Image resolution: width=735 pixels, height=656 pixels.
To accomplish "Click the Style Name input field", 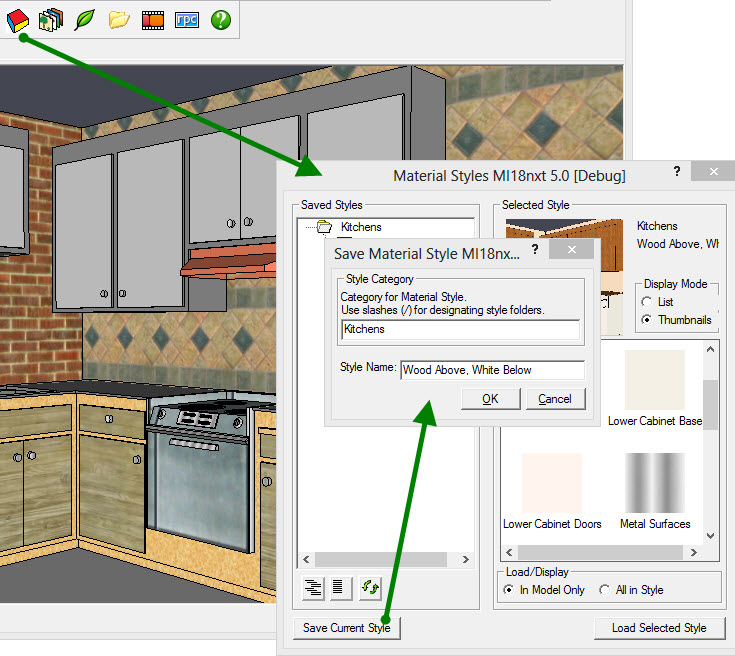I will tap(492, 370).
